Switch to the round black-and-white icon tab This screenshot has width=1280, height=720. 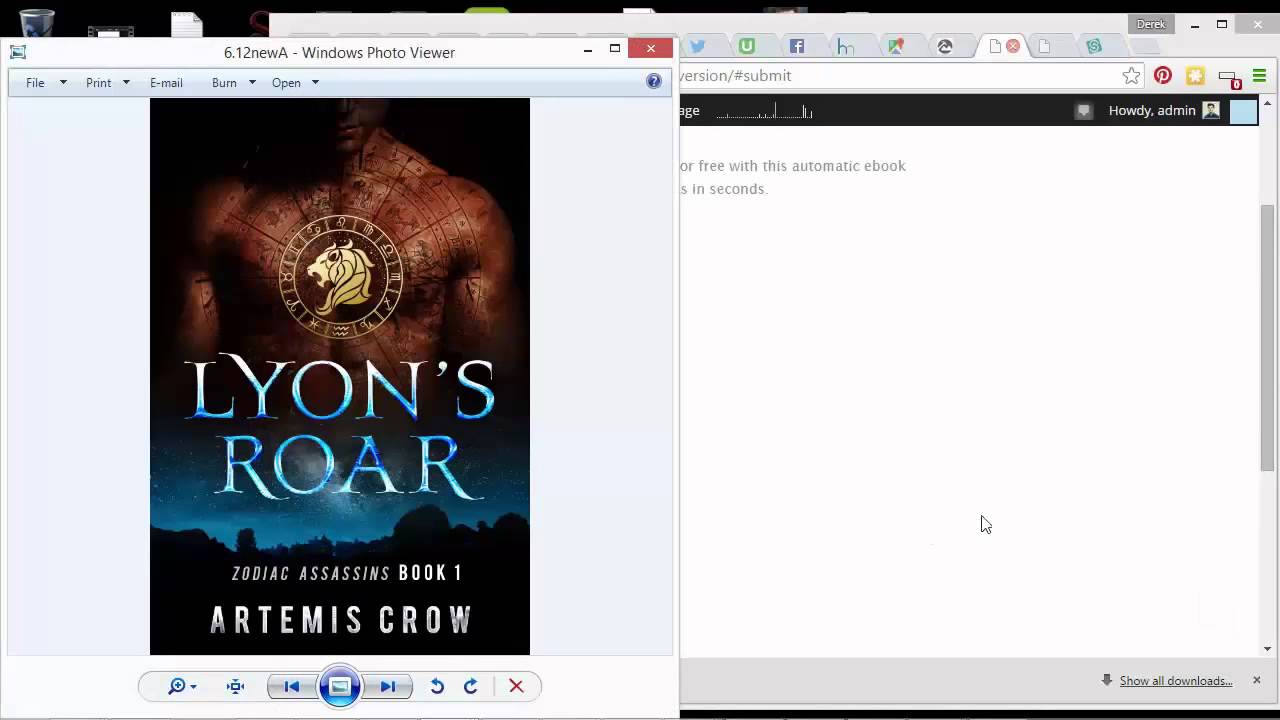[x=945, y=46]
